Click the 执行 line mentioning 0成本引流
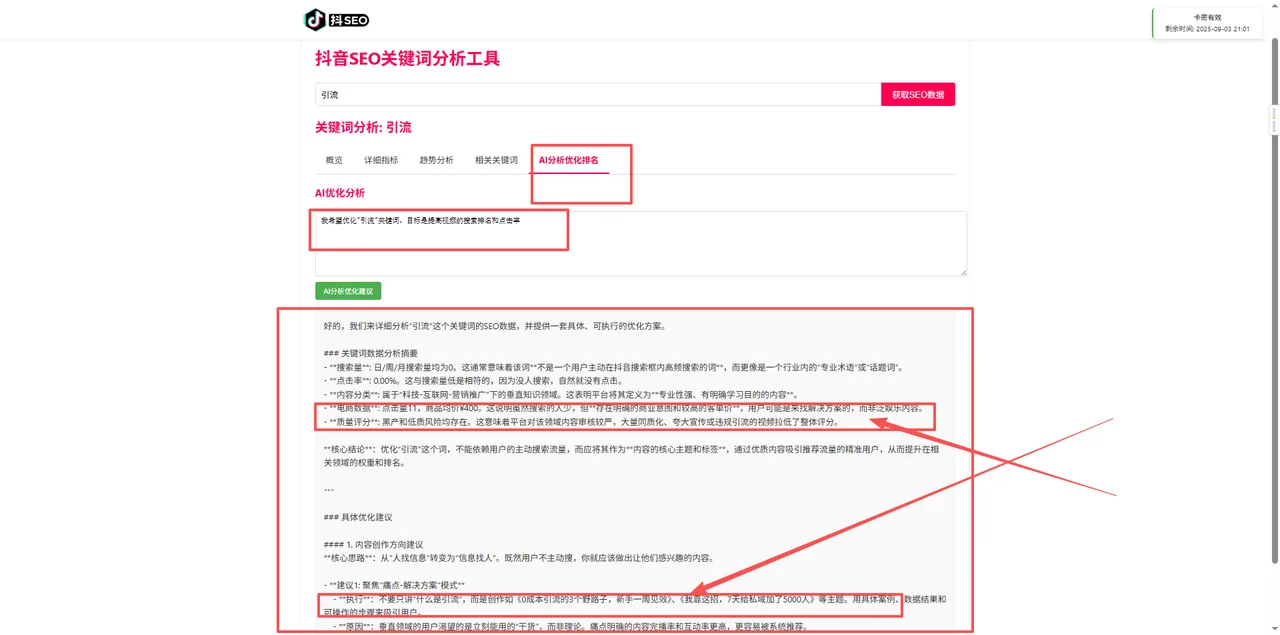1280x635 pixels. (634, 605)
